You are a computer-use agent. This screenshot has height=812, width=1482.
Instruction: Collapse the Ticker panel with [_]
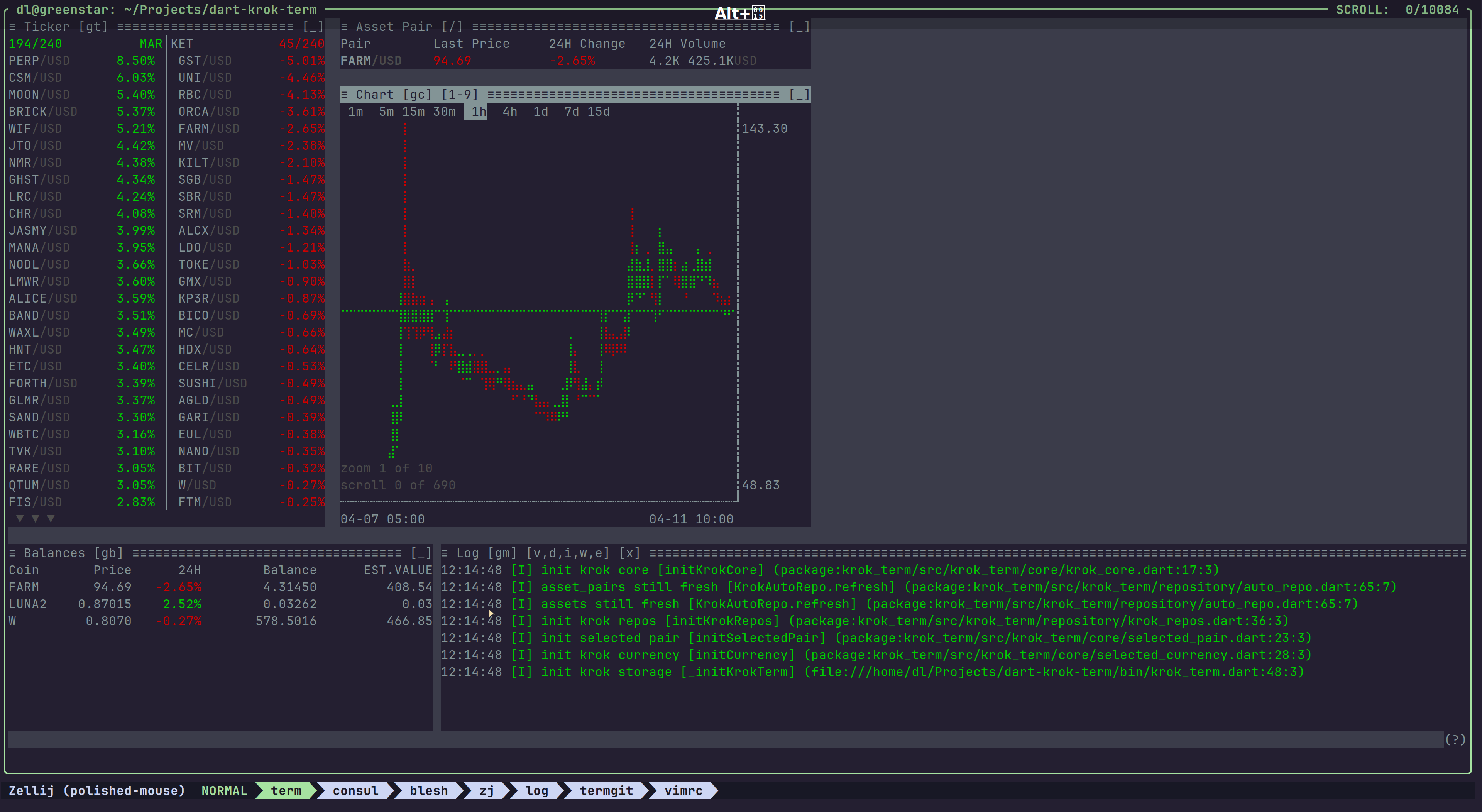(x=313, y=27)
